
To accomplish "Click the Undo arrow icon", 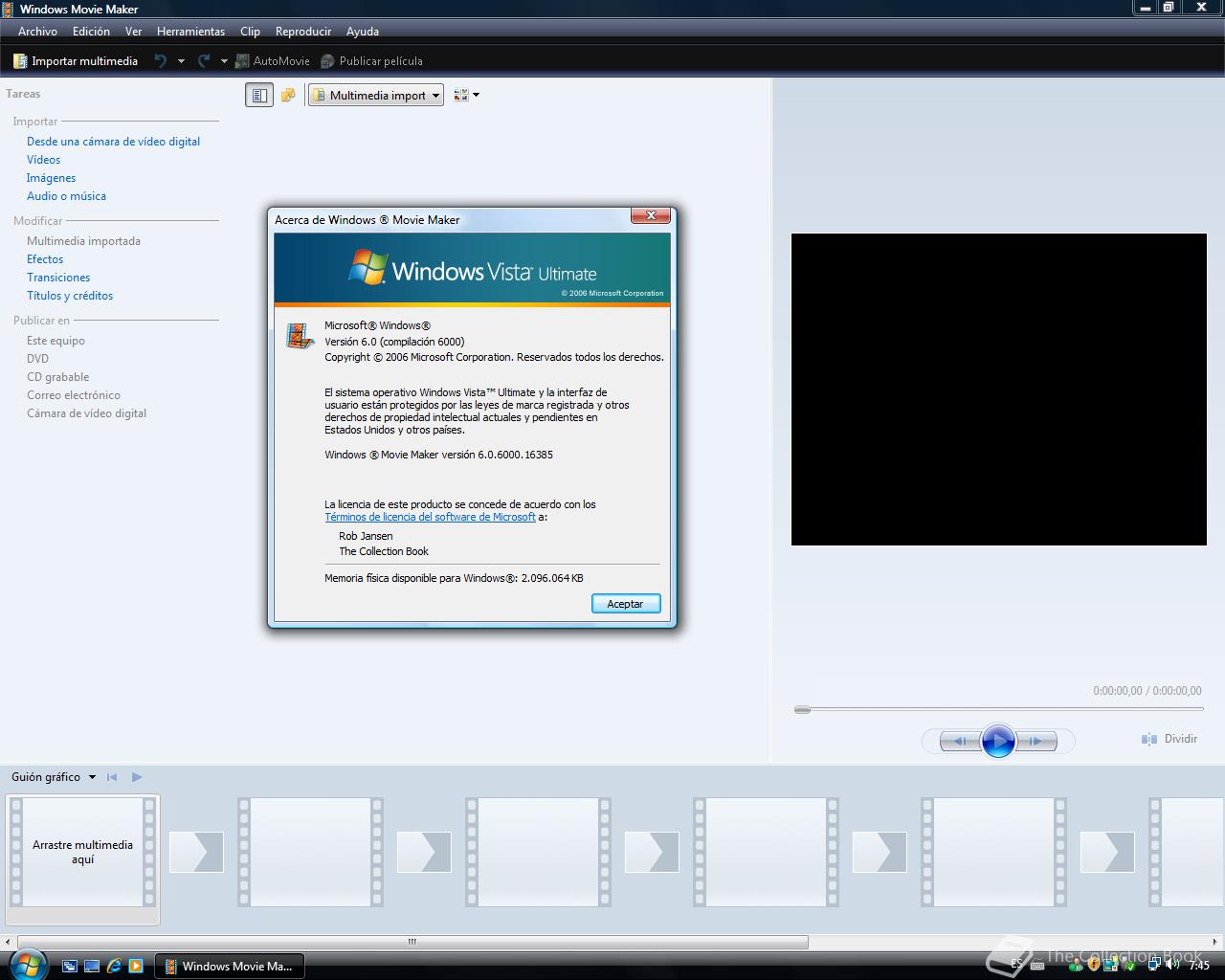I will [x=161, y=60].
